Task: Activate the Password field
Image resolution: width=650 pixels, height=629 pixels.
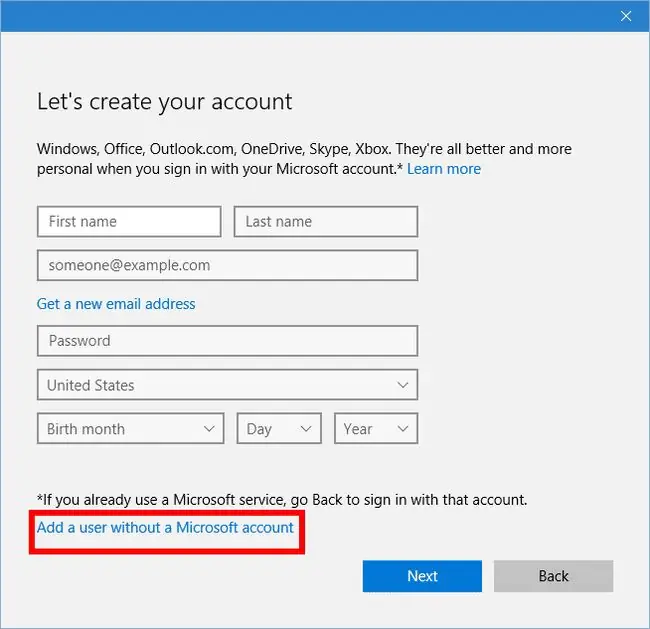Action: (x=227, y=341)
